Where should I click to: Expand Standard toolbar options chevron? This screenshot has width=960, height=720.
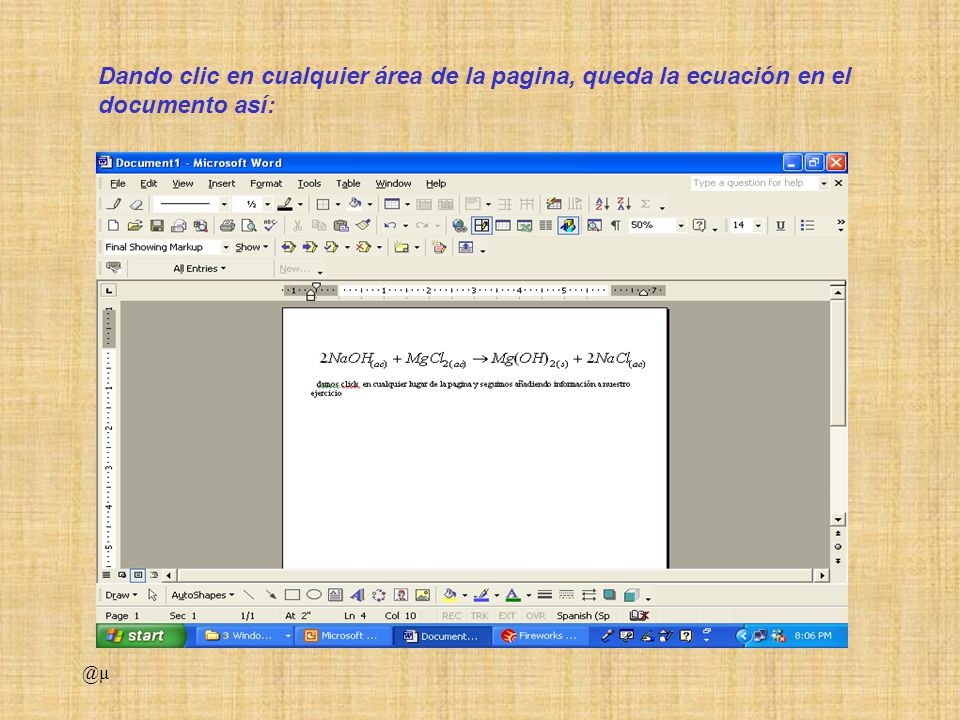click(841, 225)
